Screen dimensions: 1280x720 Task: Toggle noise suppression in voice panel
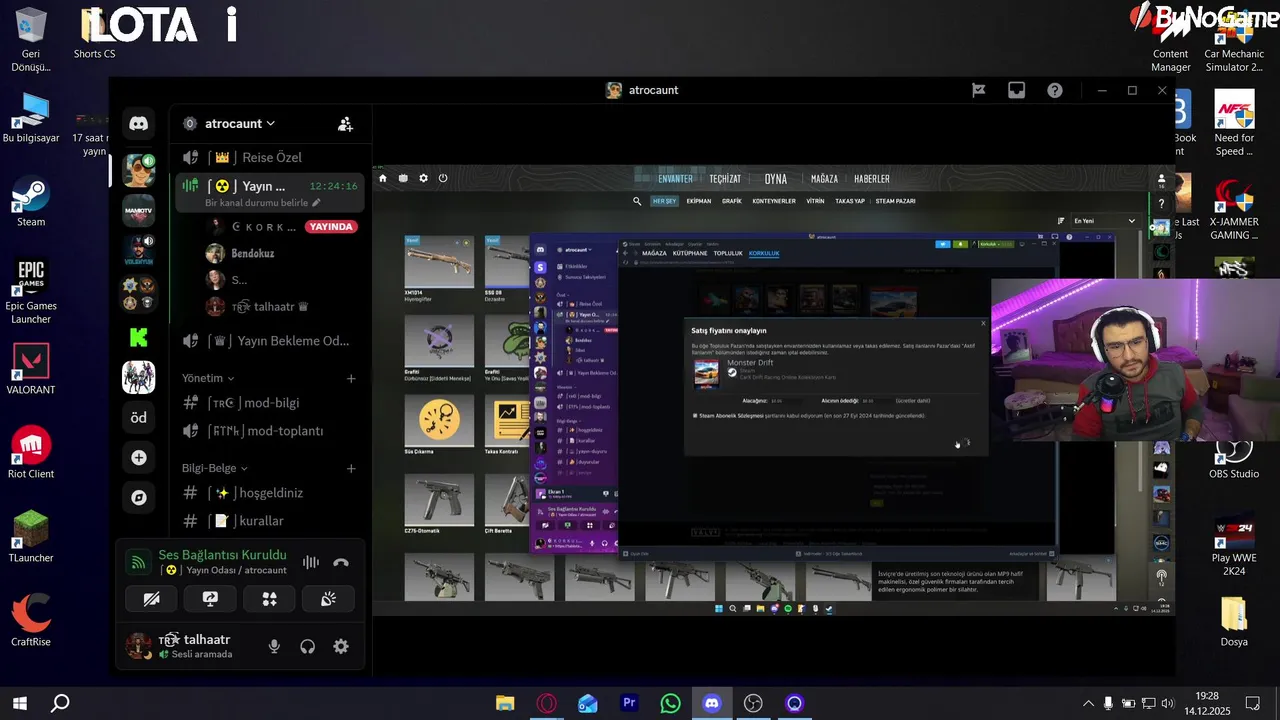[x=311, y=562]
